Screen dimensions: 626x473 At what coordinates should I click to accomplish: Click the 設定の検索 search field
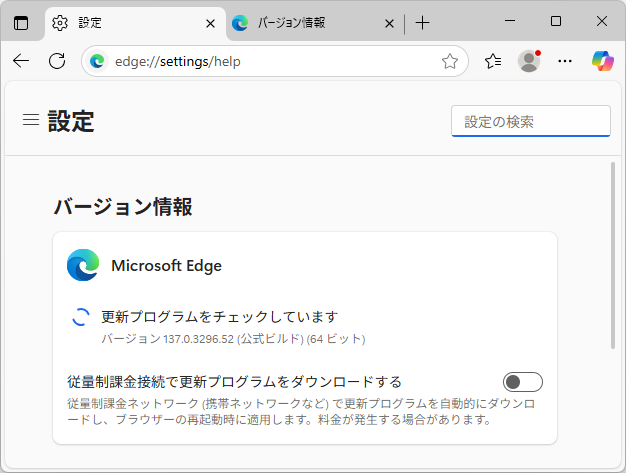coord(531,121)
